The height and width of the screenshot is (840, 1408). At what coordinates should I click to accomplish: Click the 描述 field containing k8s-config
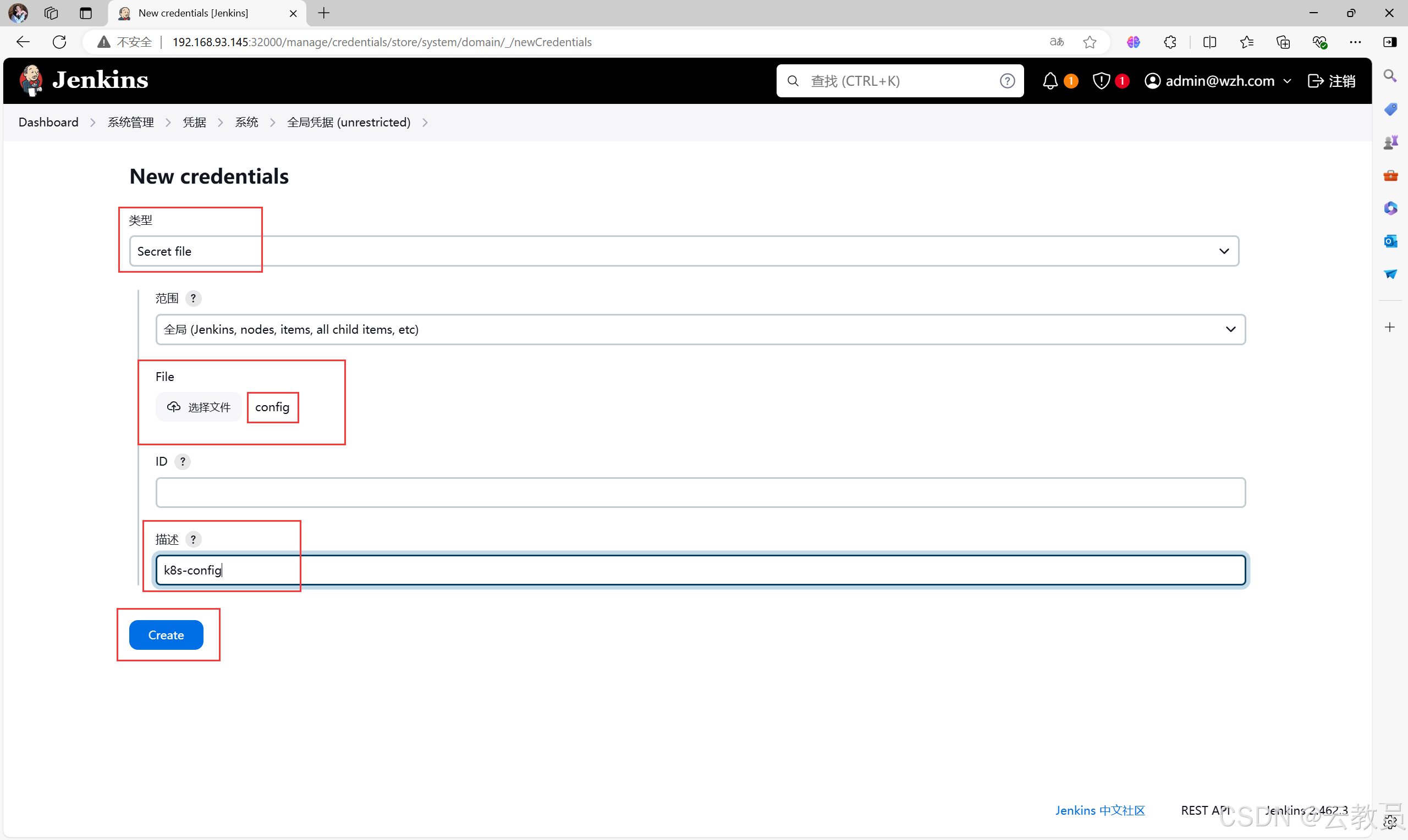(x=700, y=570)
